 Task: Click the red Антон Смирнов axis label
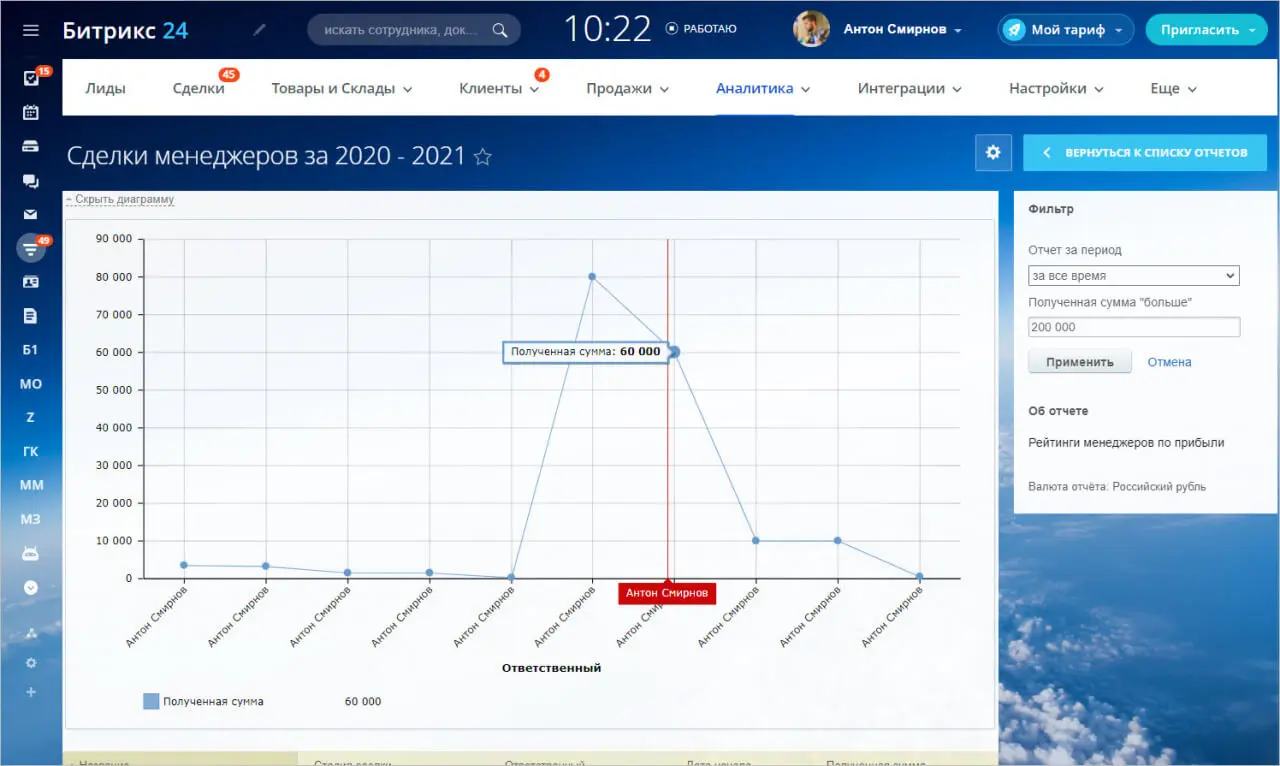point(667,593)
